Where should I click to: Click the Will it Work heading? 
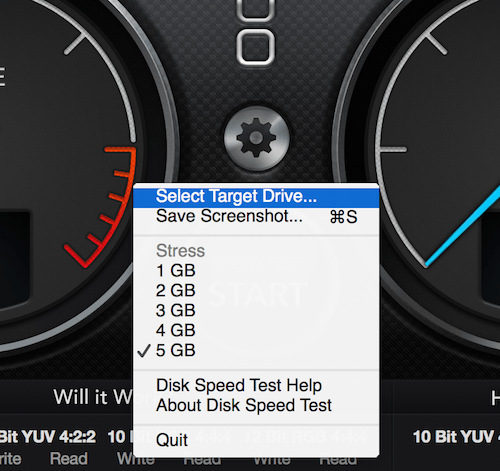(93, 397)
